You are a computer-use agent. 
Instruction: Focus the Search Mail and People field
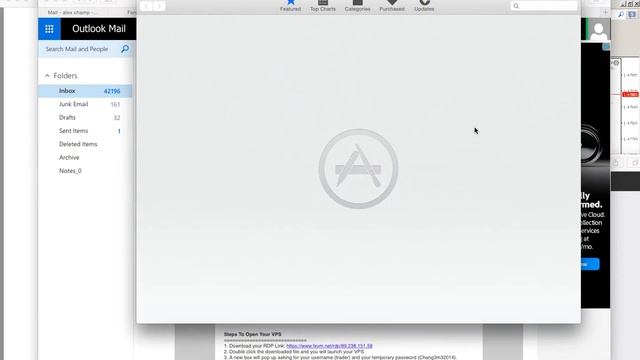[77, 49]
